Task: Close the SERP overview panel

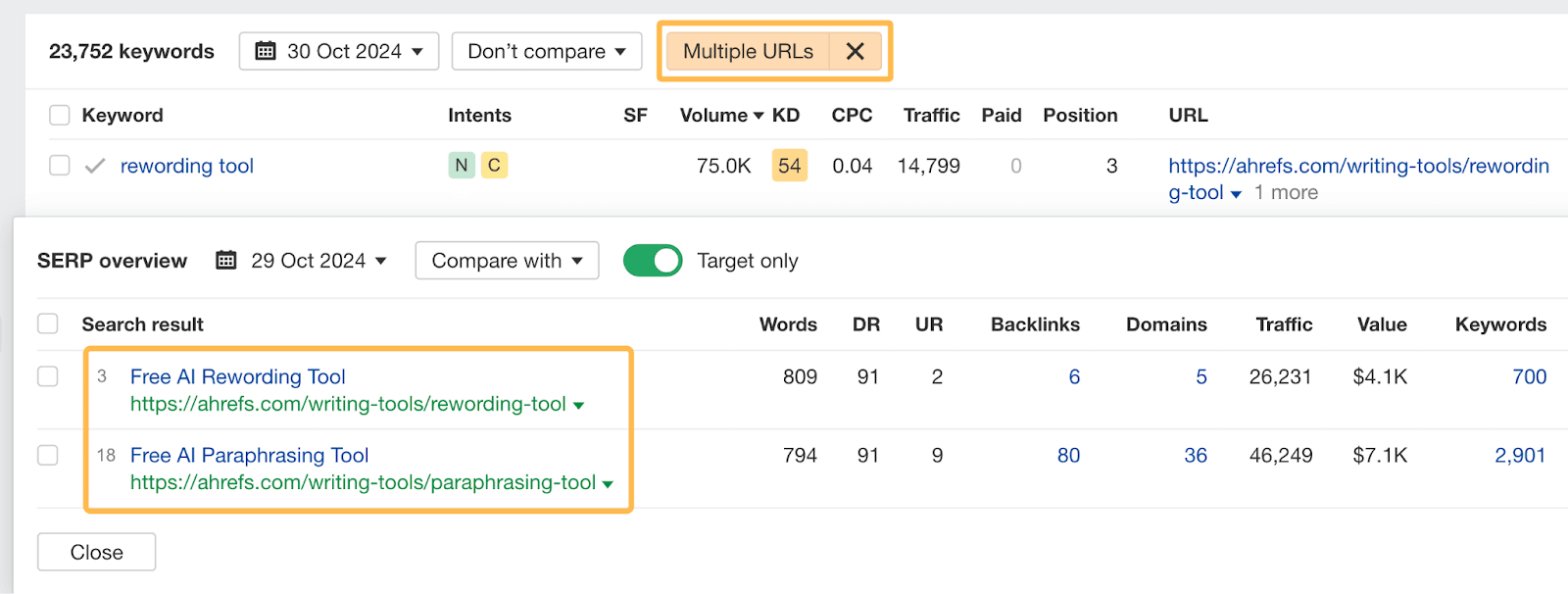Action: click(96, 552)
